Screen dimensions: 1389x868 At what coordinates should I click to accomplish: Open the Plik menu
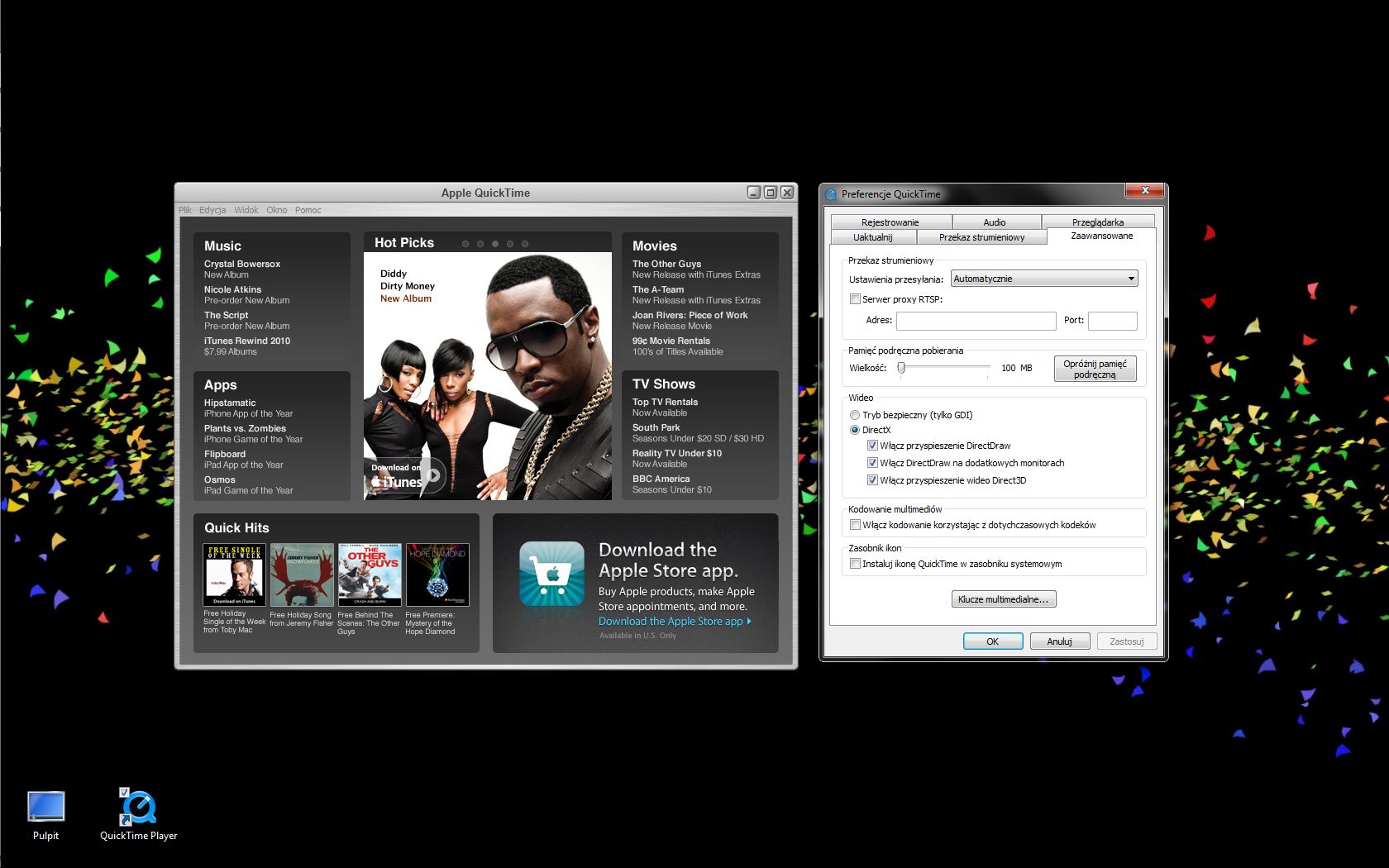185,210
